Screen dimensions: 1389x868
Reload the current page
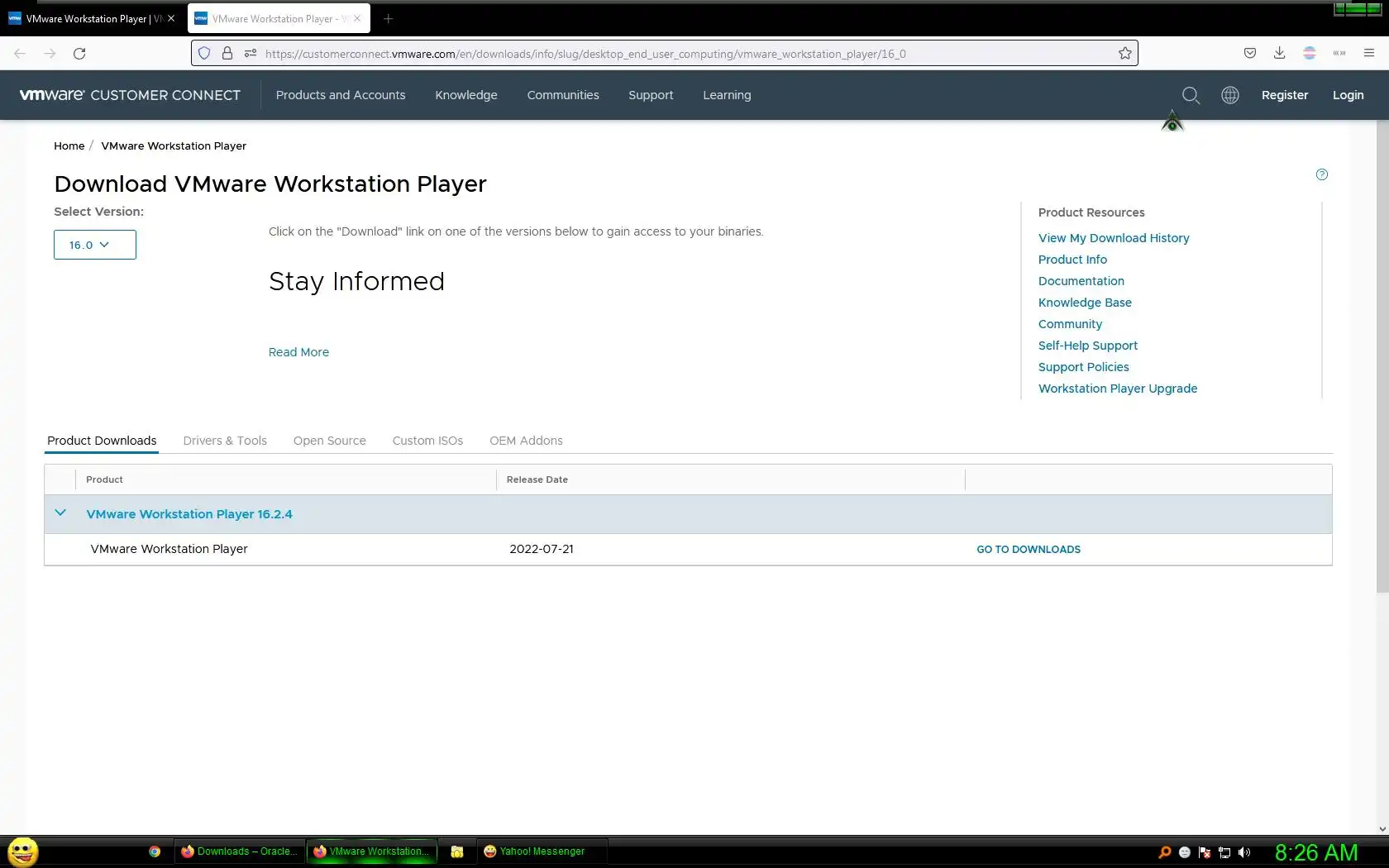coord(79,54)
